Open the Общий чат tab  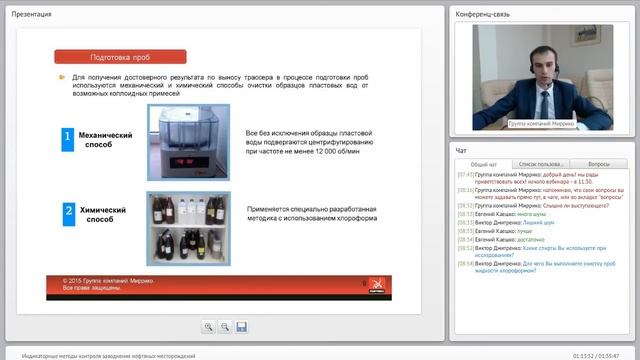(x=484, y=164)
